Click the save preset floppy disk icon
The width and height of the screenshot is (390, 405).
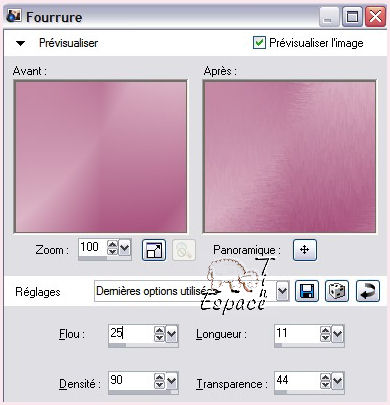(307, 291)
